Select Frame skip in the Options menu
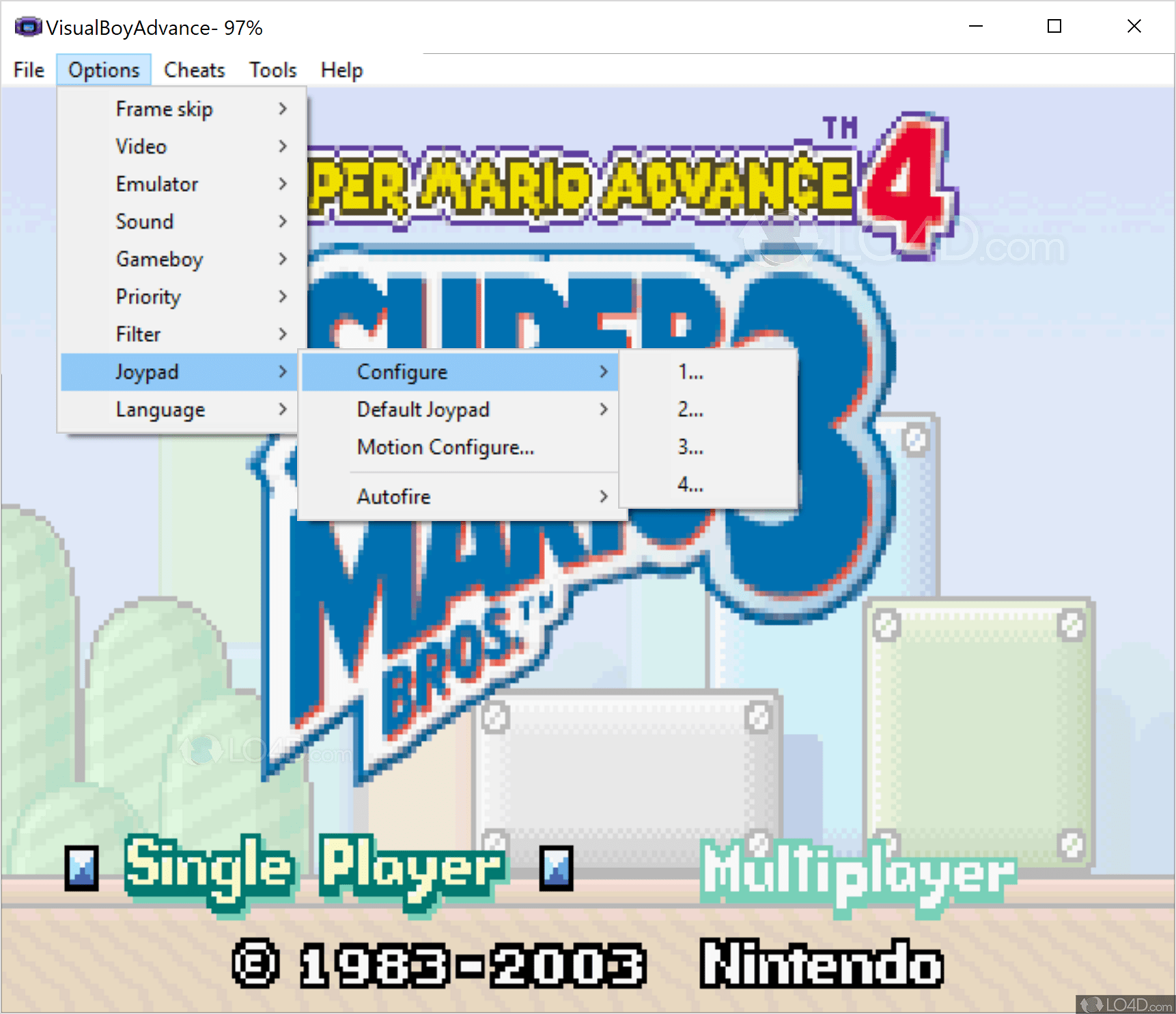 [164, 108]
